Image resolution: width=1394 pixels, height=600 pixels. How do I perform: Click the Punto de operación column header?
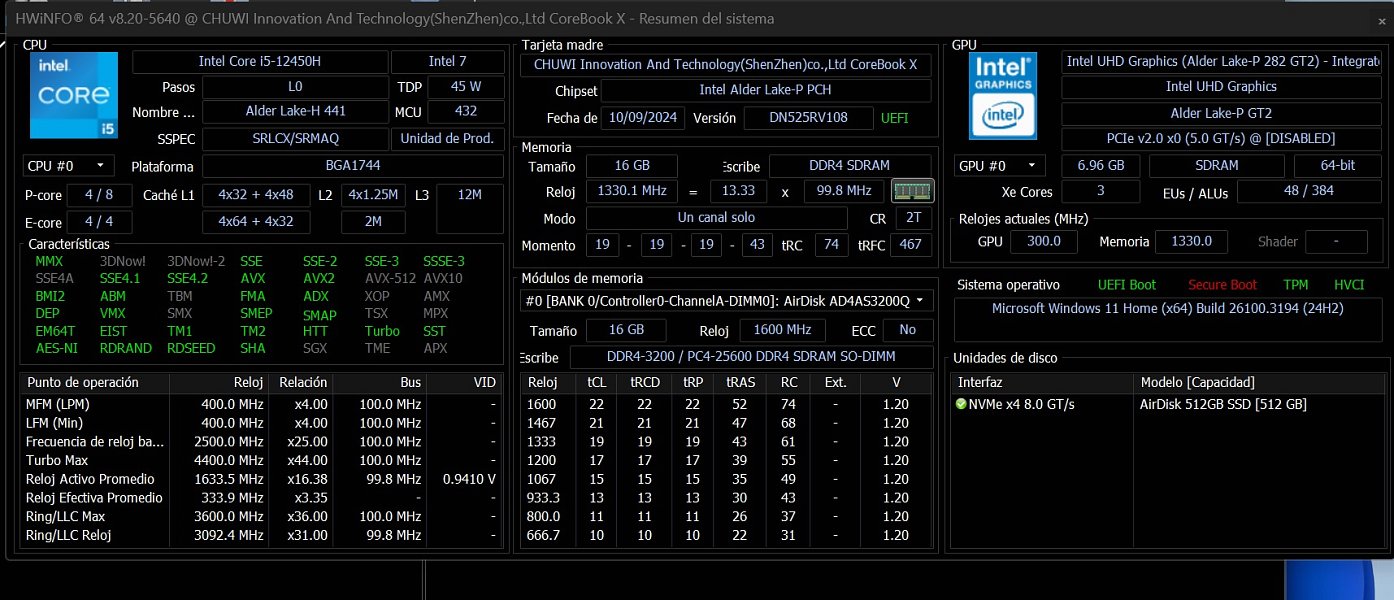(x=94, y=382)
